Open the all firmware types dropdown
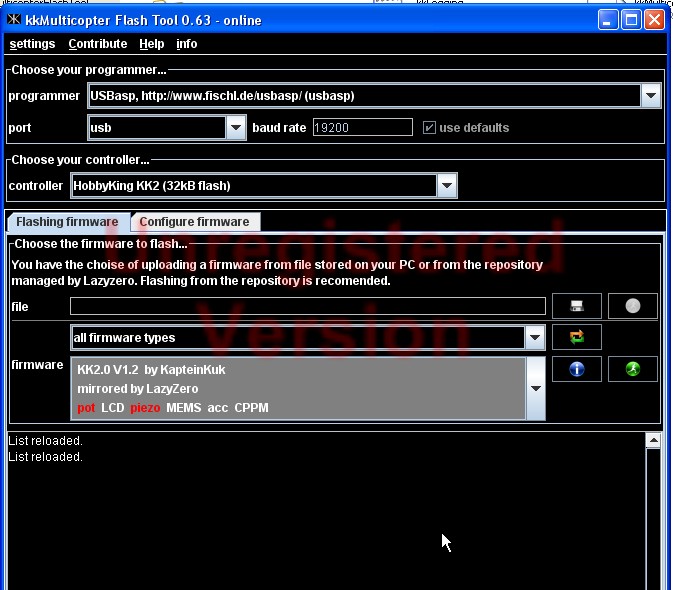Image resolution: width=673 pixels, height=590 pixels. [308, 338]
